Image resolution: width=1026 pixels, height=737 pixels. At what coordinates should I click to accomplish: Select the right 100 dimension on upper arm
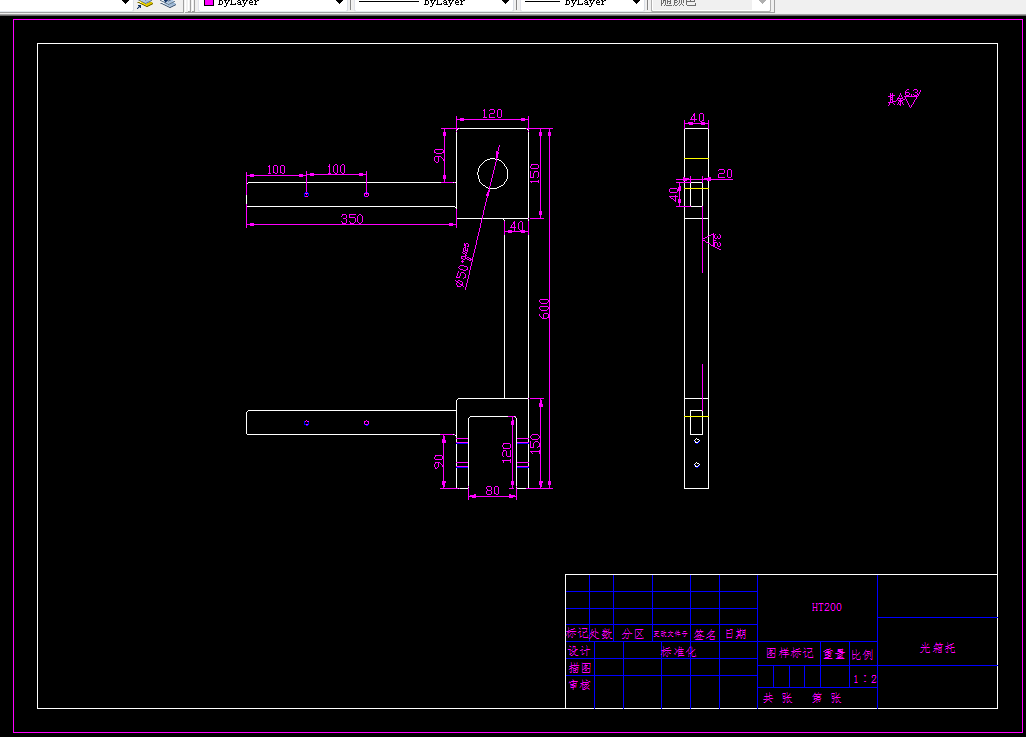pyautogui.click(x=336, y=169)
